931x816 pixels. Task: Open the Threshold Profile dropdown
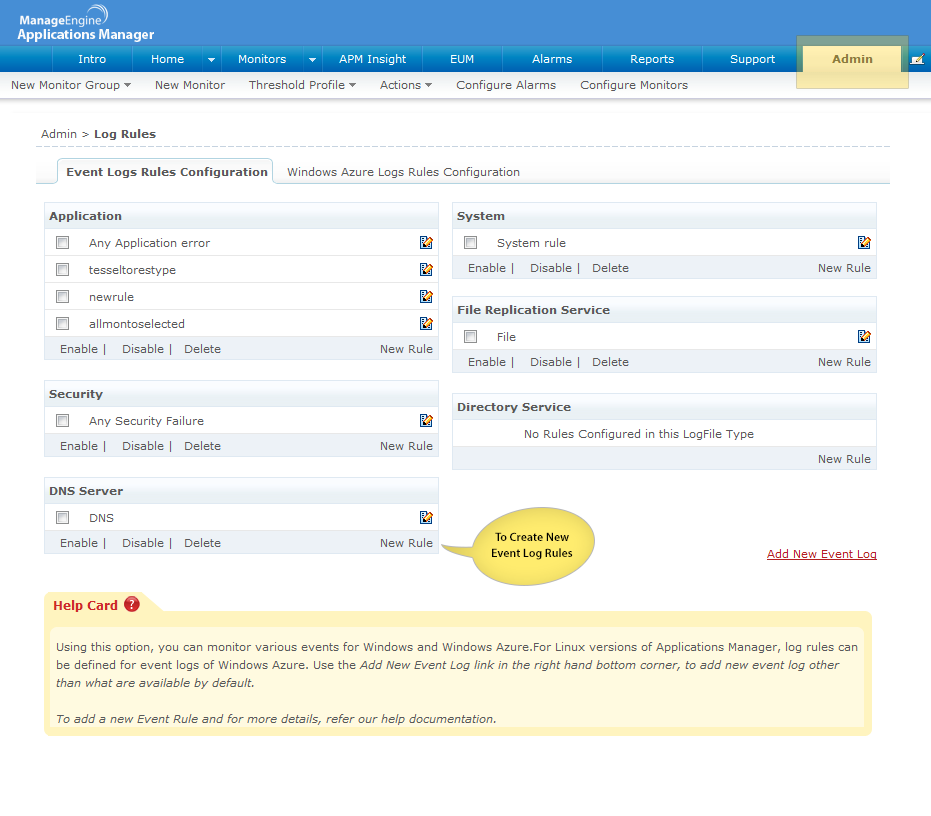(x=302, y=85)
